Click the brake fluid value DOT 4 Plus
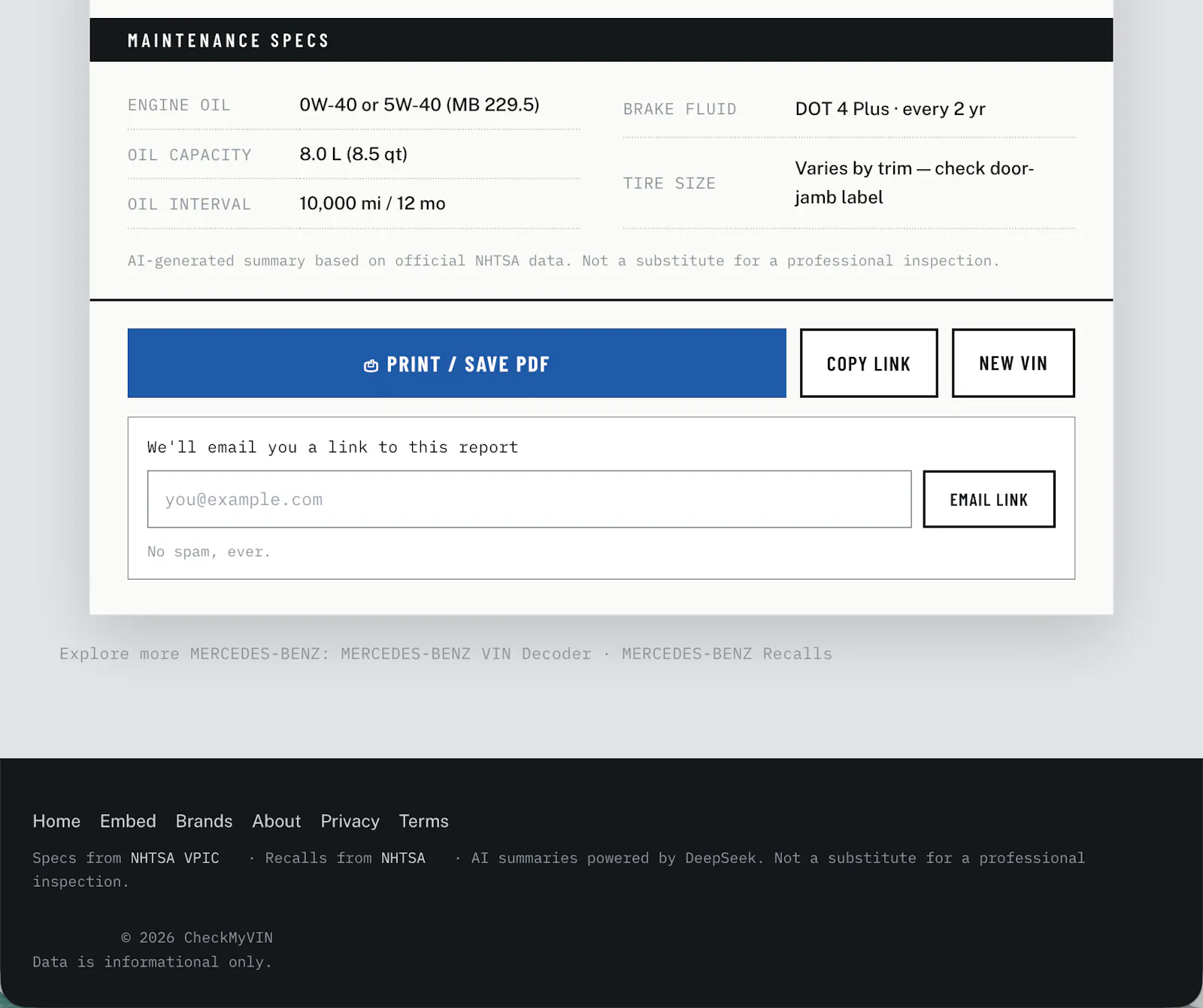The height and width of the screenshot is (1008, 1203). pyautogui.click(x=890, y=109)
